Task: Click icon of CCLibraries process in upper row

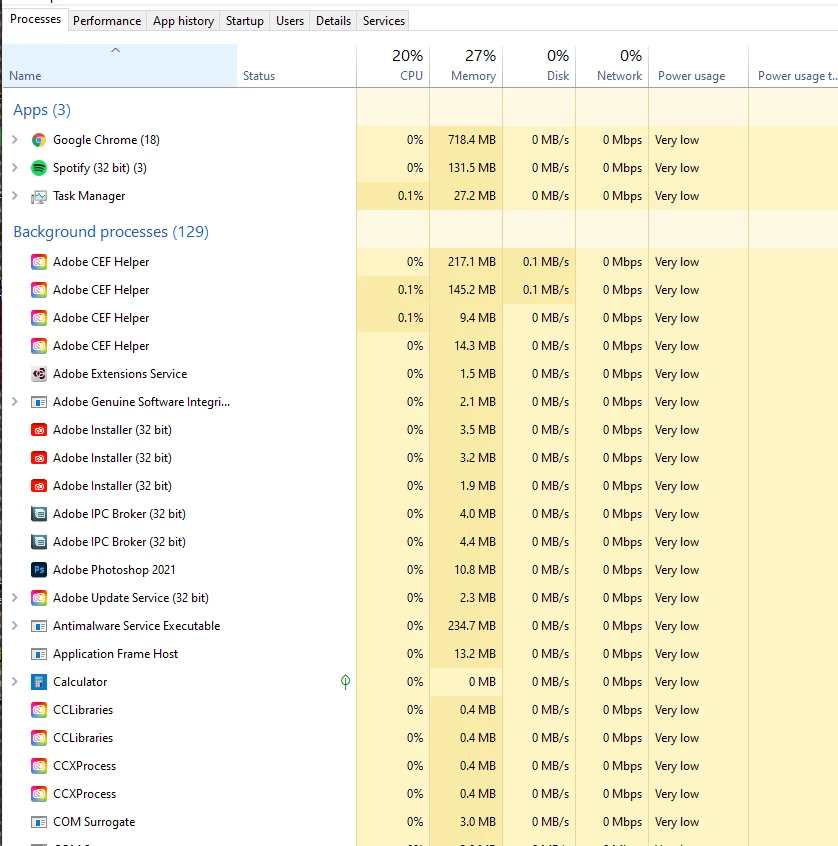Action: tap(39, 710)
